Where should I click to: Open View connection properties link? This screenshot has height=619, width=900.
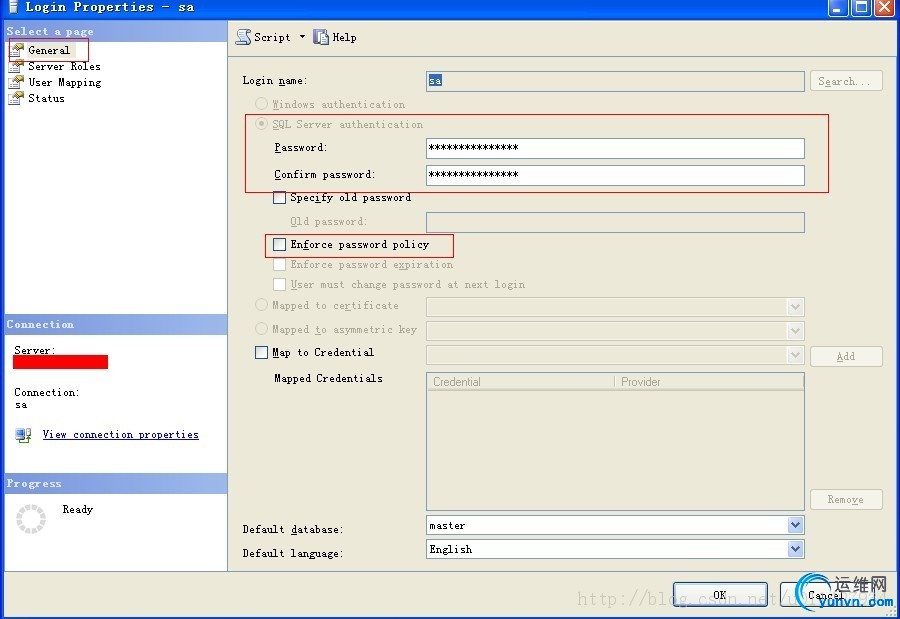click(121, 435)
